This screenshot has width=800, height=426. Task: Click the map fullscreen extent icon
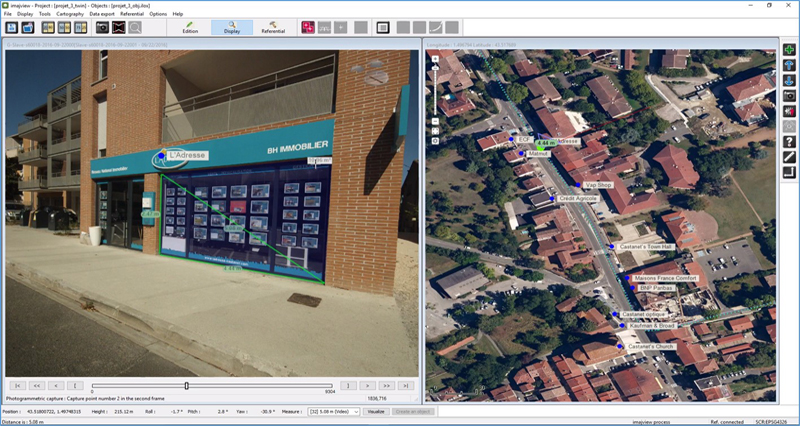pos(435,131)
